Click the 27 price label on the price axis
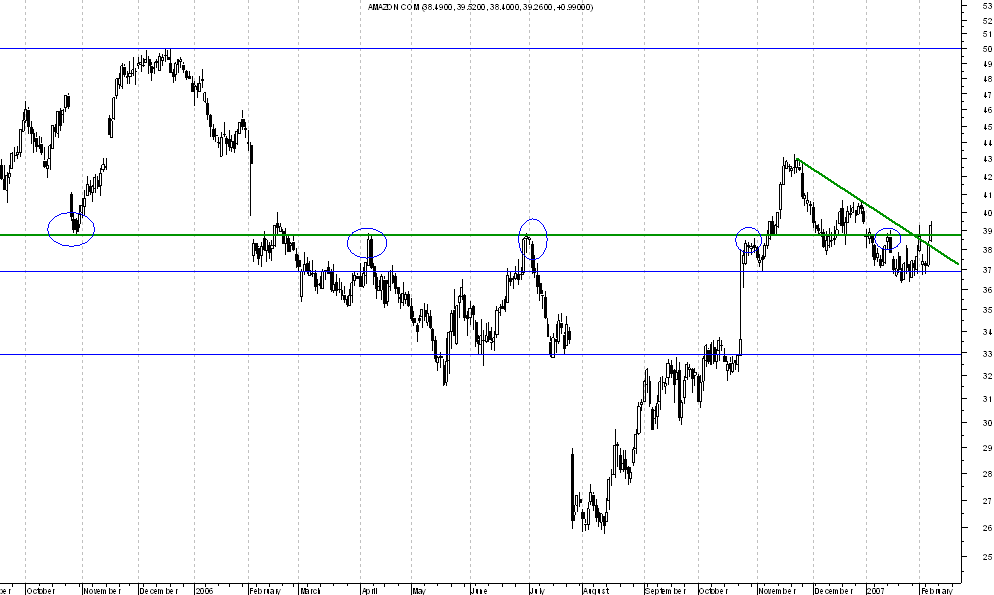The image size is (994, 595). [x=987, y=501]
